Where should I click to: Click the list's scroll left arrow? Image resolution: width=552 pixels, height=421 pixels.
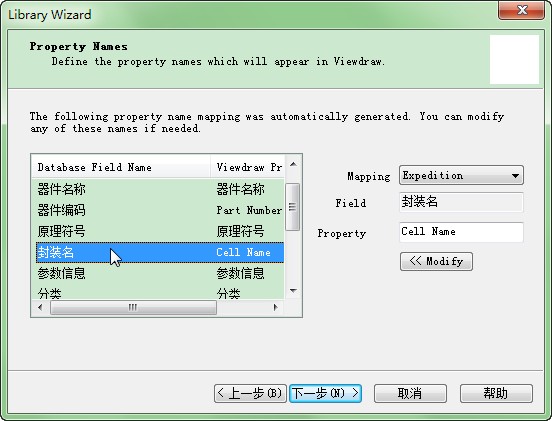(x=40, y=307)
